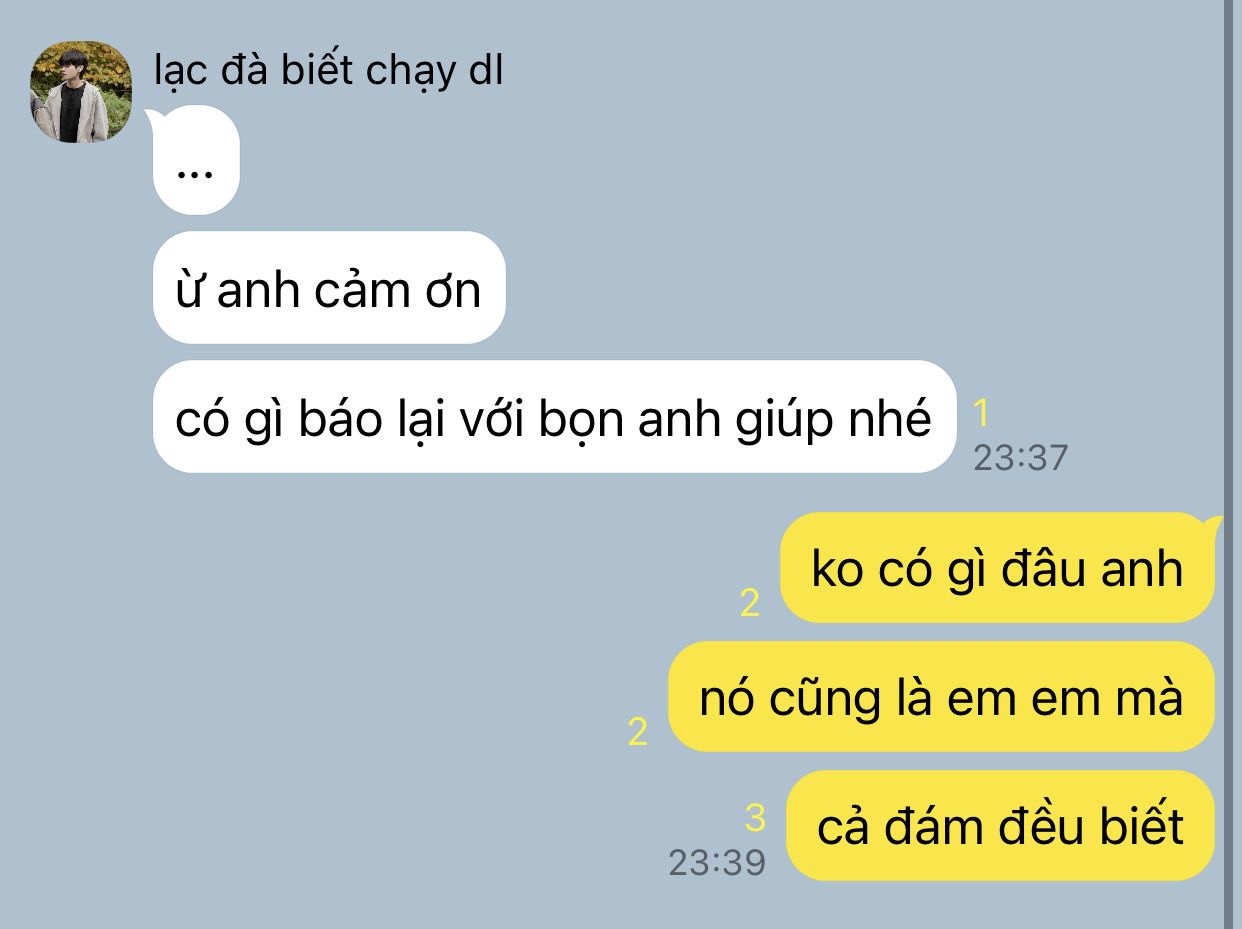Tap the 23:37 timestamp
The image size is (1242, 929).
click(1020, 458)
